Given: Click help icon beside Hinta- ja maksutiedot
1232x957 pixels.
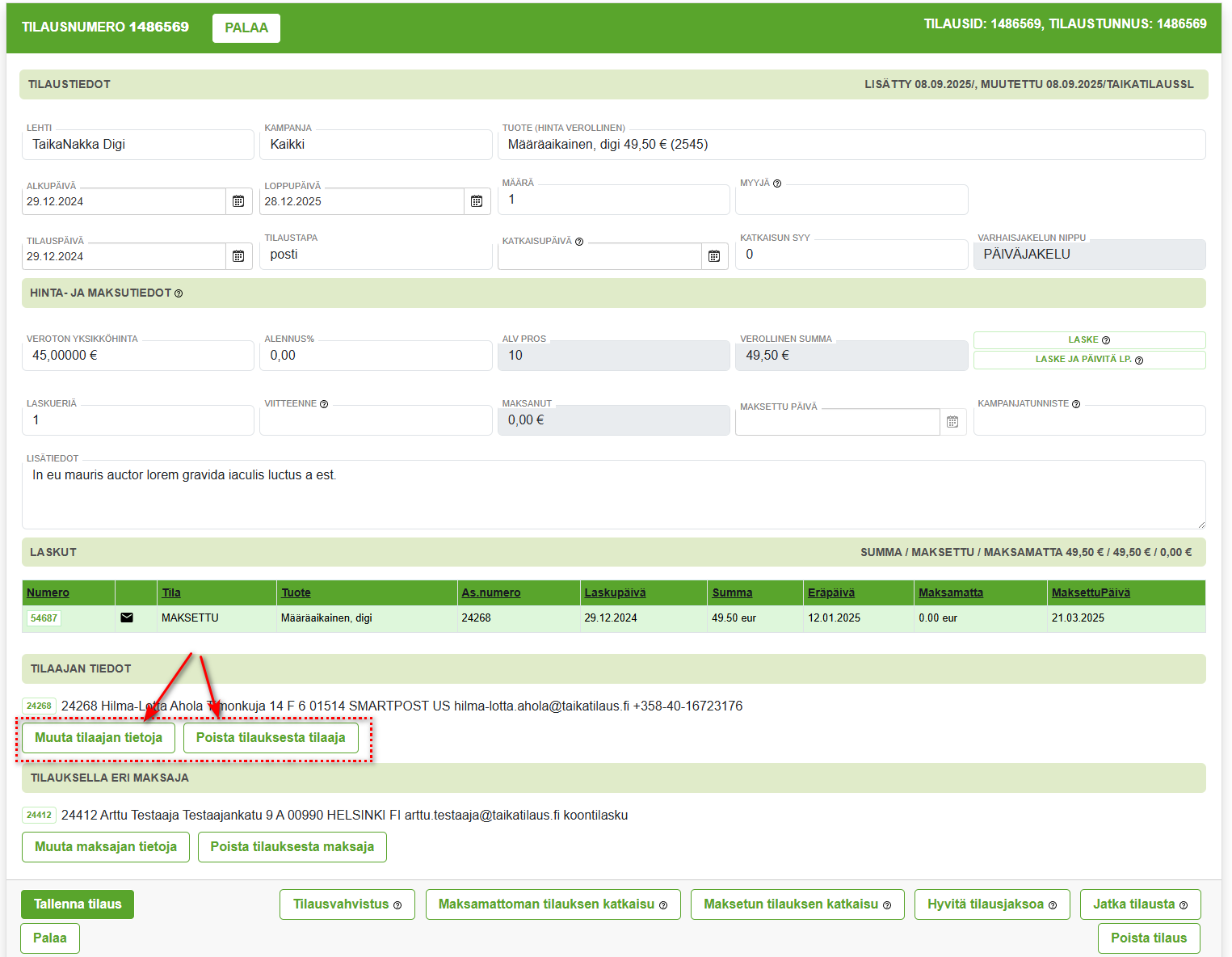Looking at the screenshot, I should 179,293.
